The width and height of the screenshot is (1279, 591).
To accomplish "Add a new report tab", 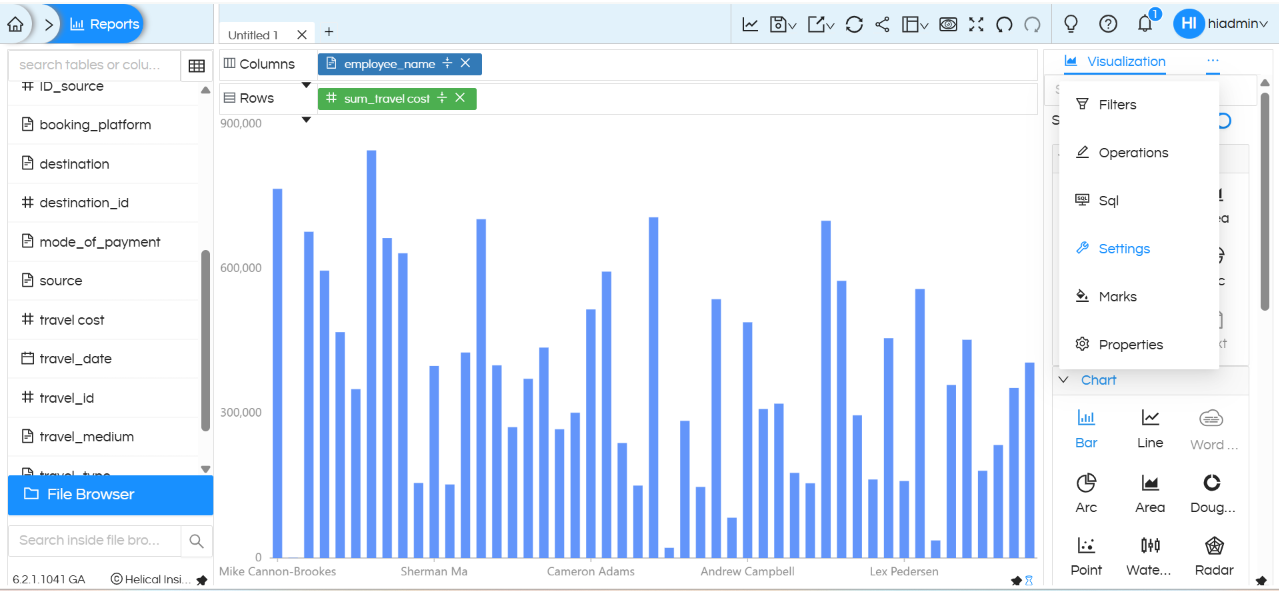I will 329,32.
